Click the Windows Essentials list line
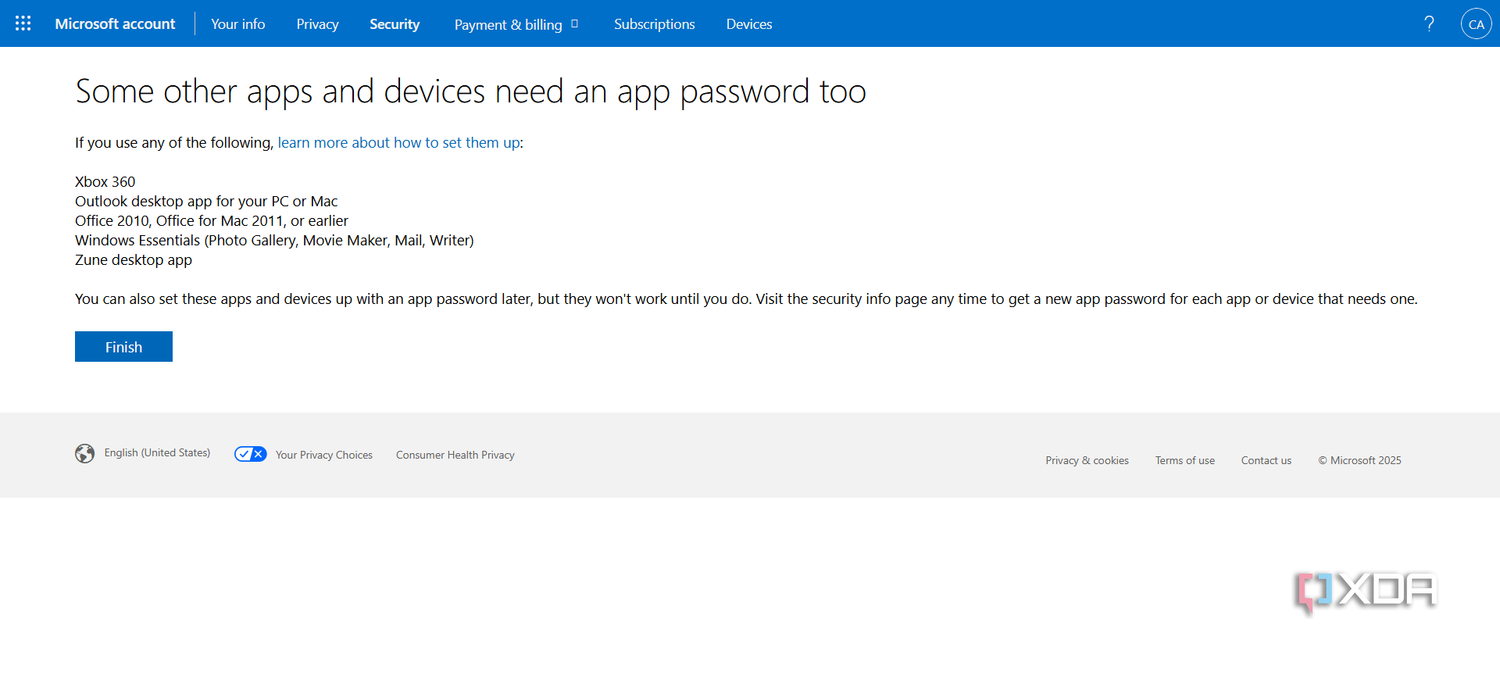1500x679 pixels. (274, 240)
